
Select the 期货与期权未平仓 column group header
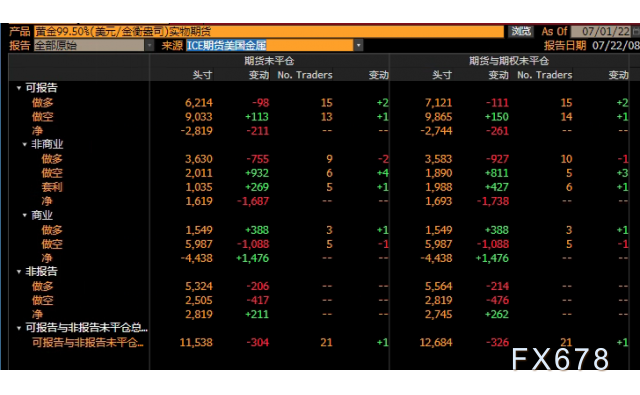[x=509, y=61]
